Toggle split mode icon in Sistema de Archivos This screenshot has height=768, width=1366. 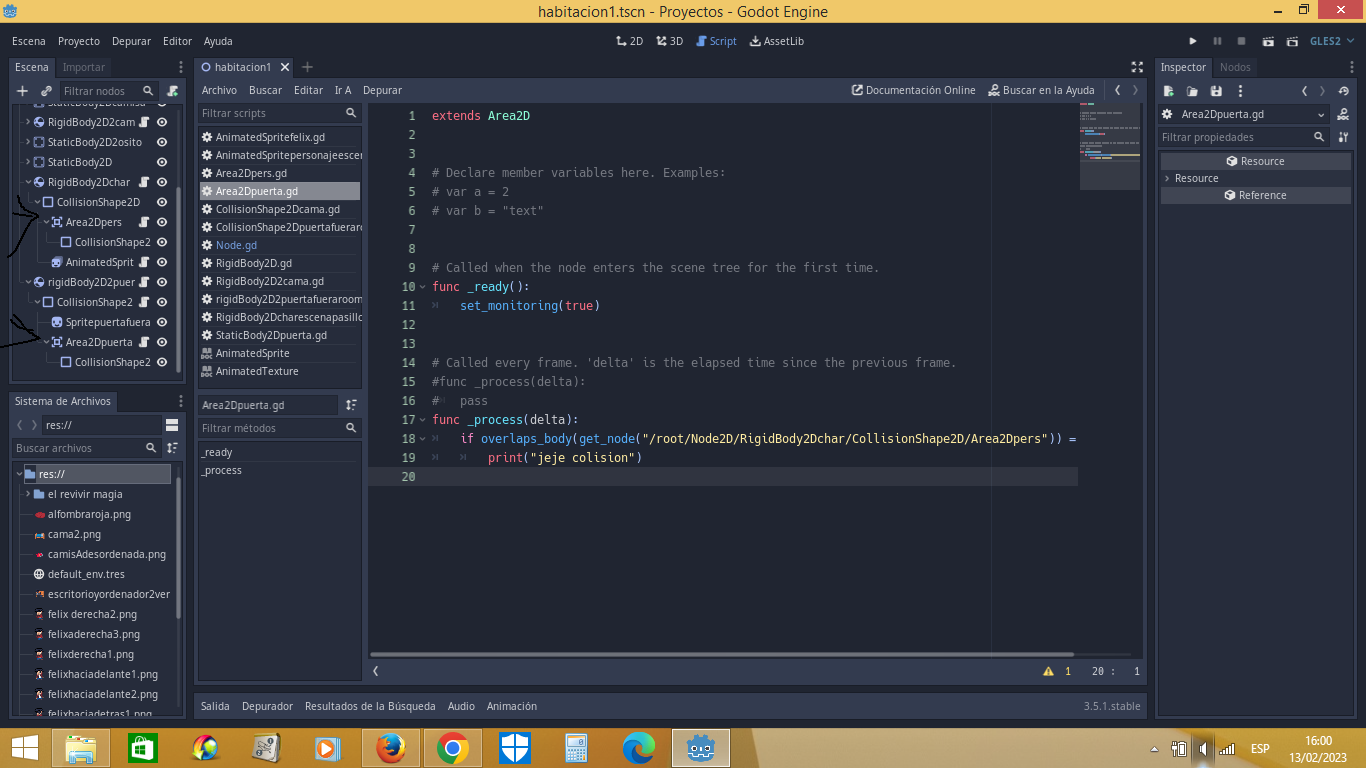coord(172,425)
